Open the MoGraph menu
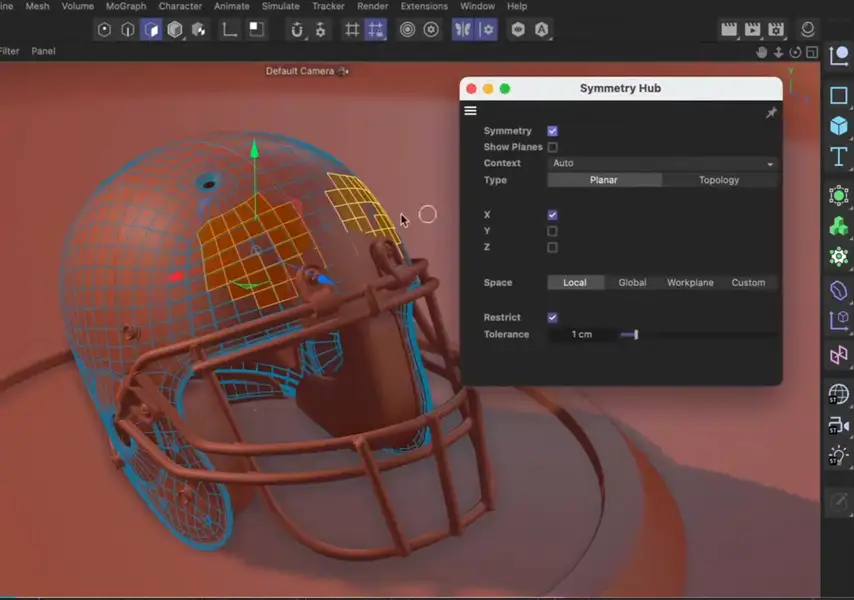The width and height of the screenshot is (854, 600). pos(126,6)
